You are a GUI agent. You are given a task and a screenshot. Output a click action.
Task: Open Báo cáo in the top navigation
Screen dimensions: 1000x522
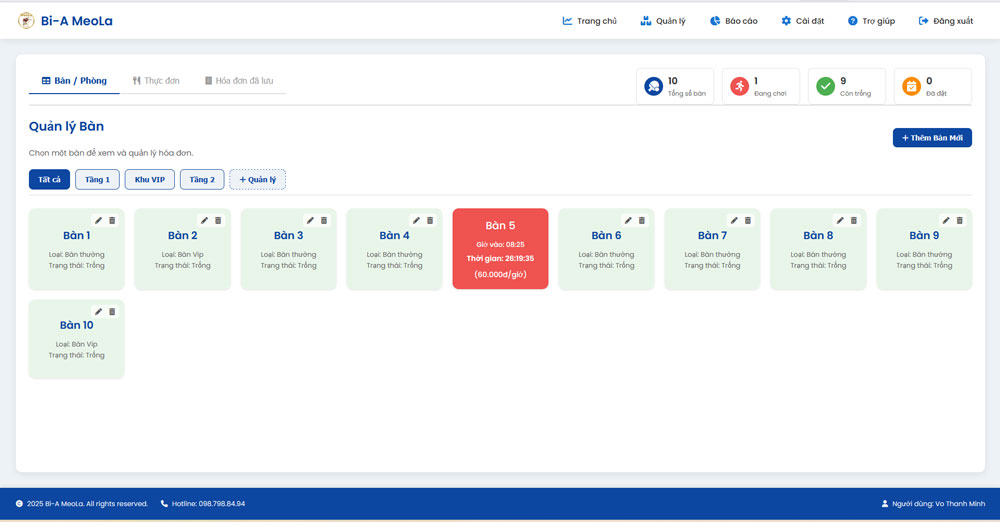tap(733, 21)
